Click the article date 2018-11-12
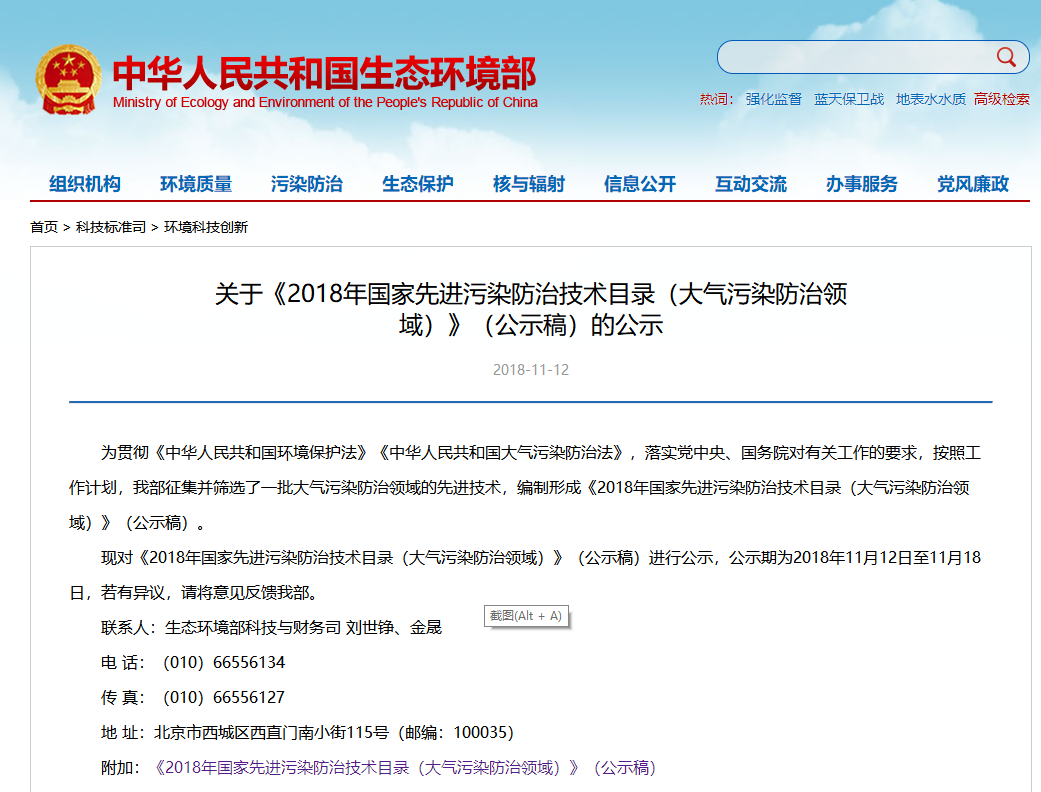Image resolution: width=1041 pixels, height=792 pixels. [x=531, y=370]
